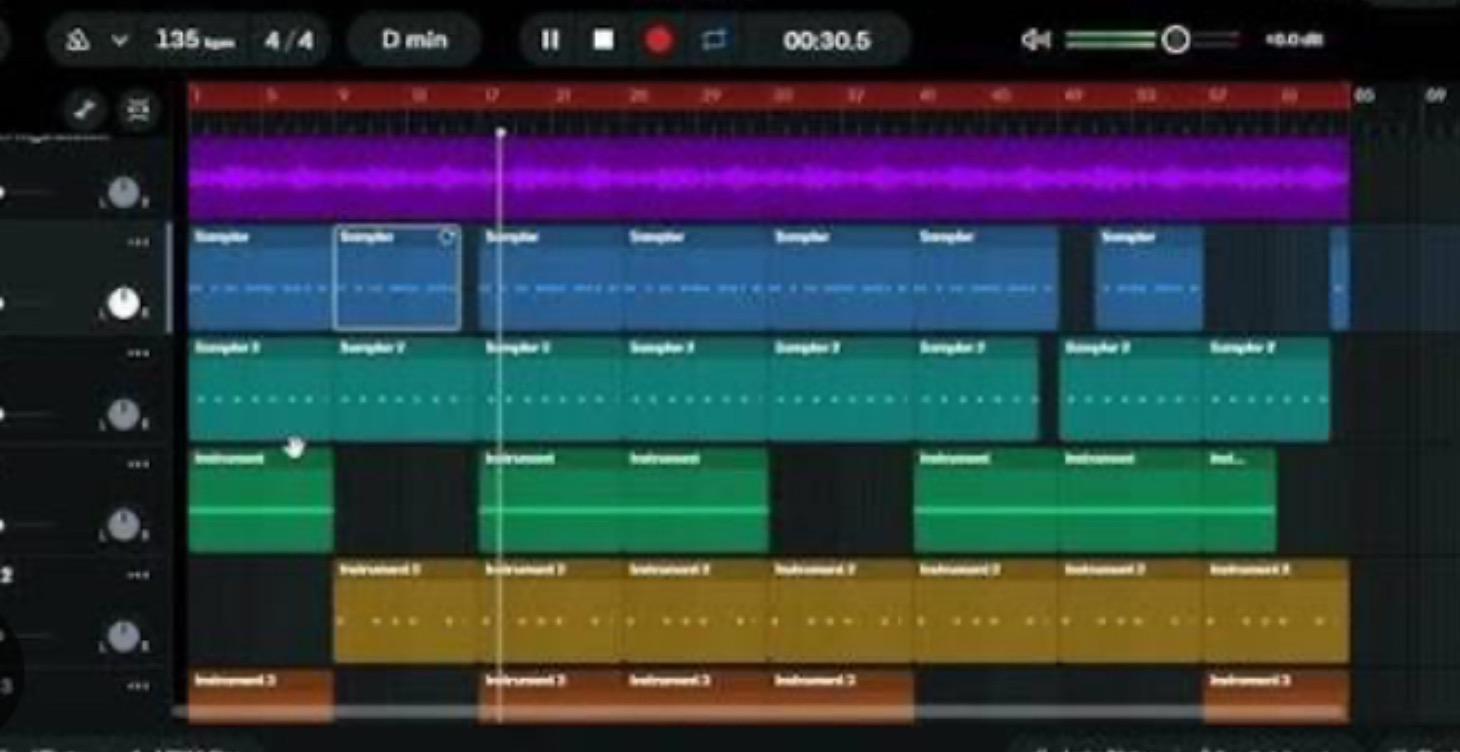Enable loop playback mode
The height and width of the screenshot is (752, 1460).
click(712, 40)
